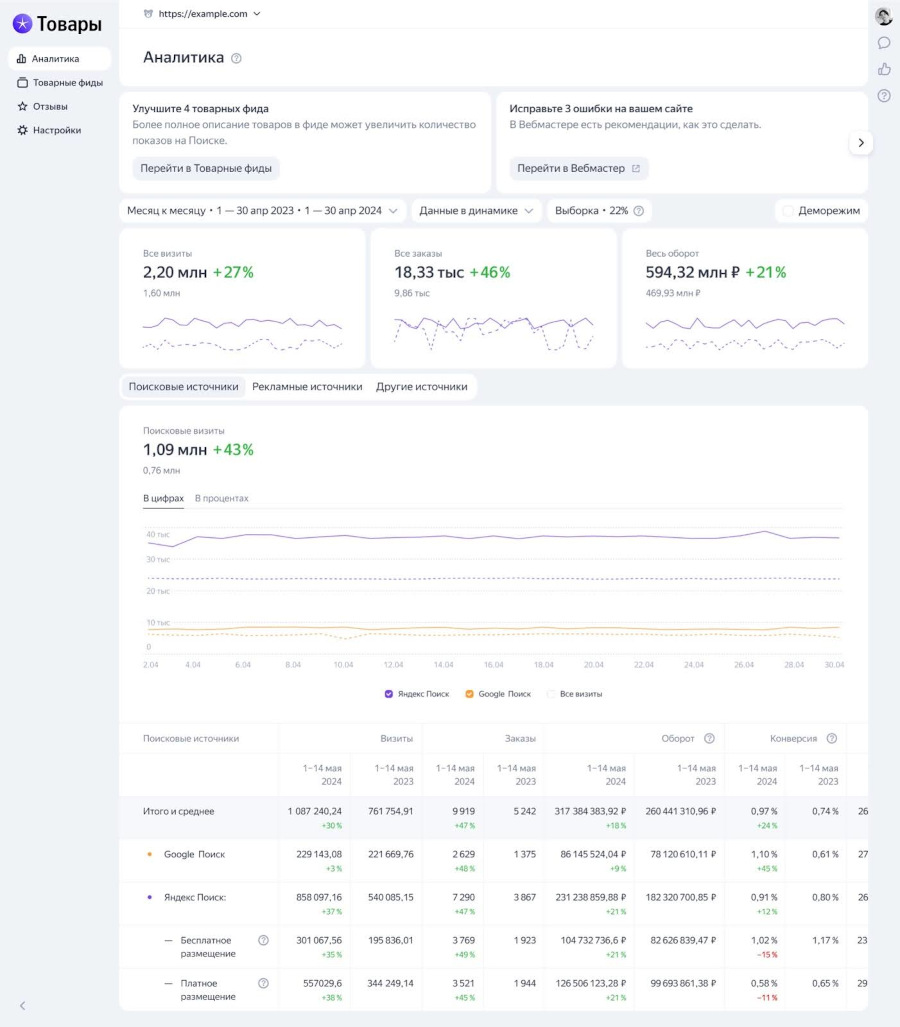Viewport: 900px width, 1027px height.
Task: Click help icon next to Аналитика heading
Action: pos(236,58)
